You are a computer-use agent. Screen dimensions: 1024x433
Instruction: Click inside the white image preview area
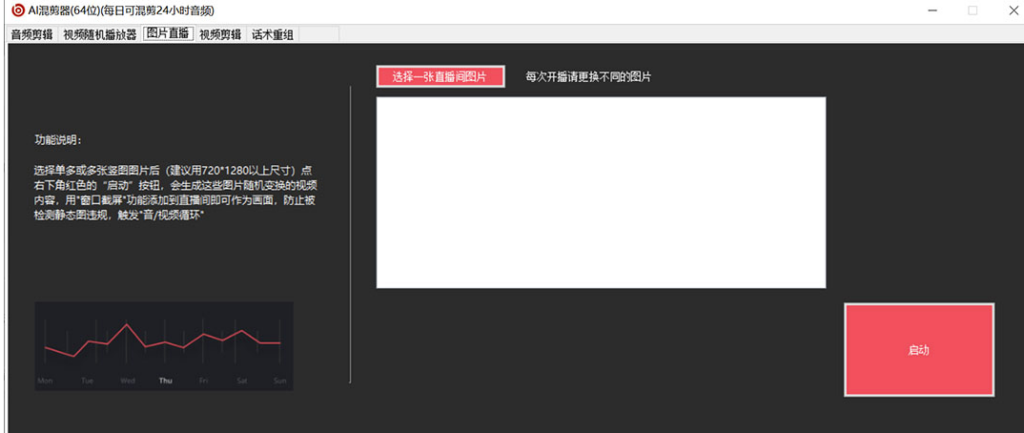click(600, 192)
